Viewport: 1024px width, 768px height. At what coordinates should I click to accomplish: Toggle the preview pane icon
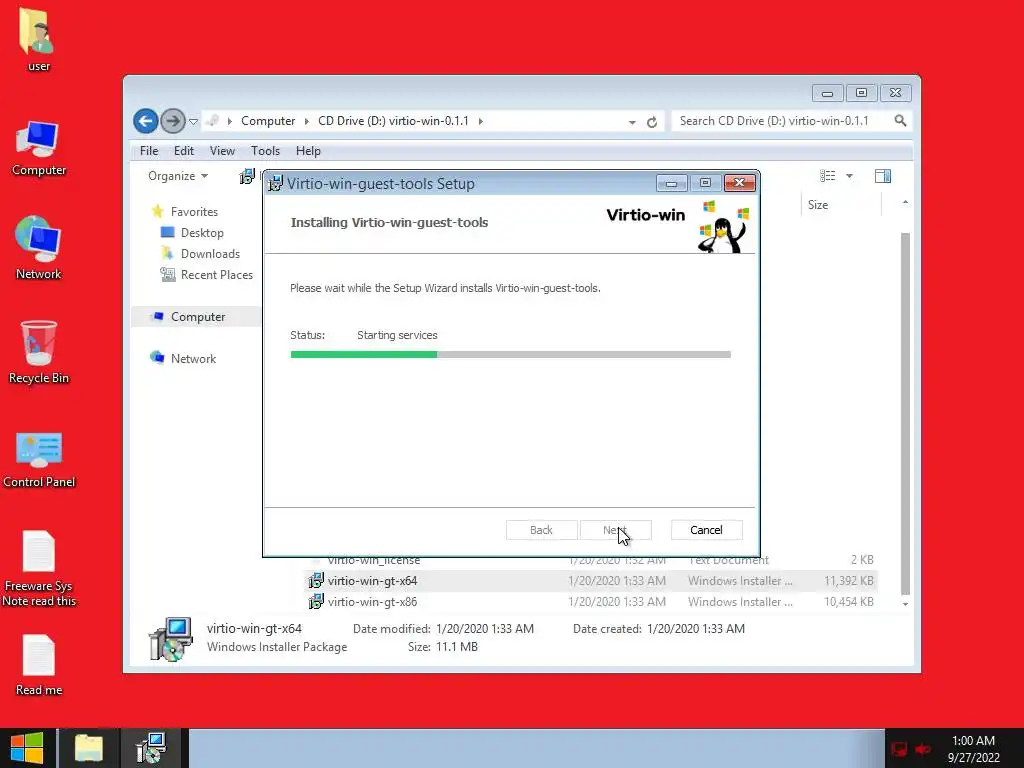(x=883, y=176)
